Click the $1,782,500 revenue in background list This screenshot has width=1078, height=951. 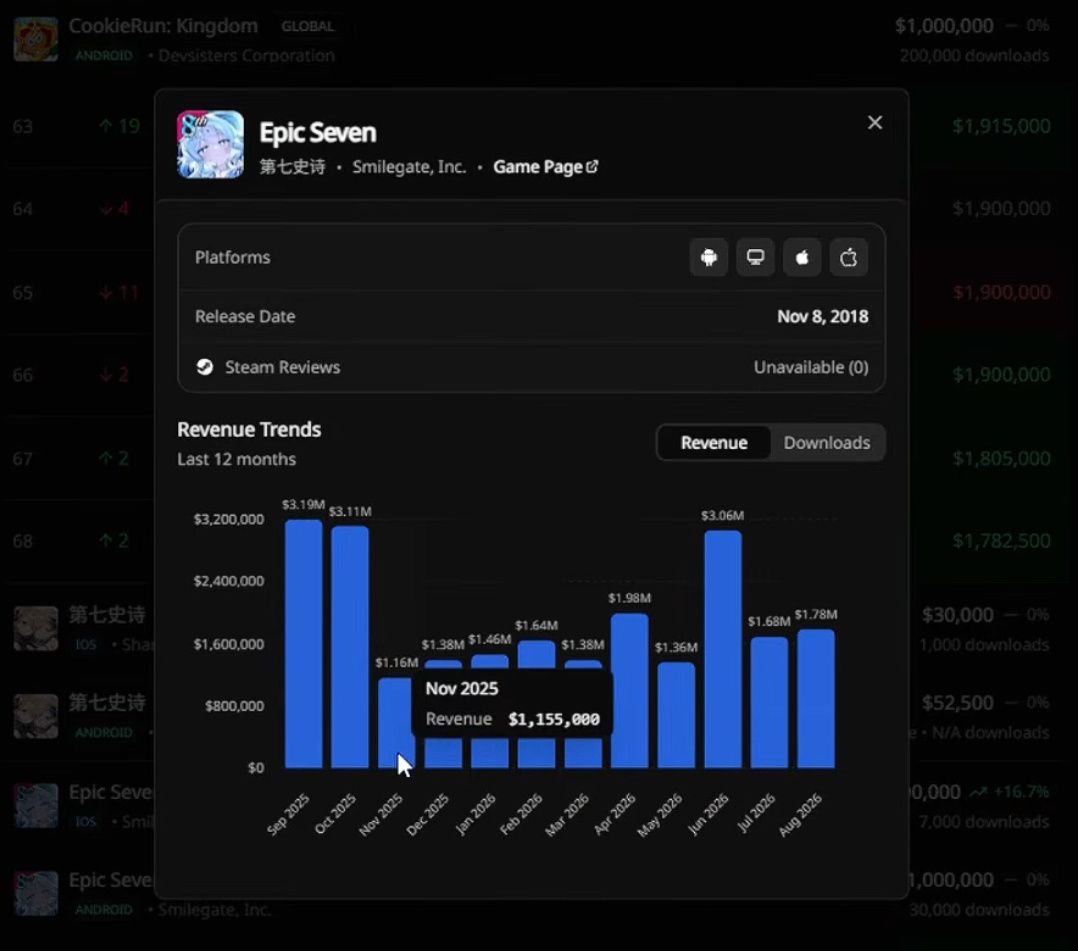[1001, 541]
